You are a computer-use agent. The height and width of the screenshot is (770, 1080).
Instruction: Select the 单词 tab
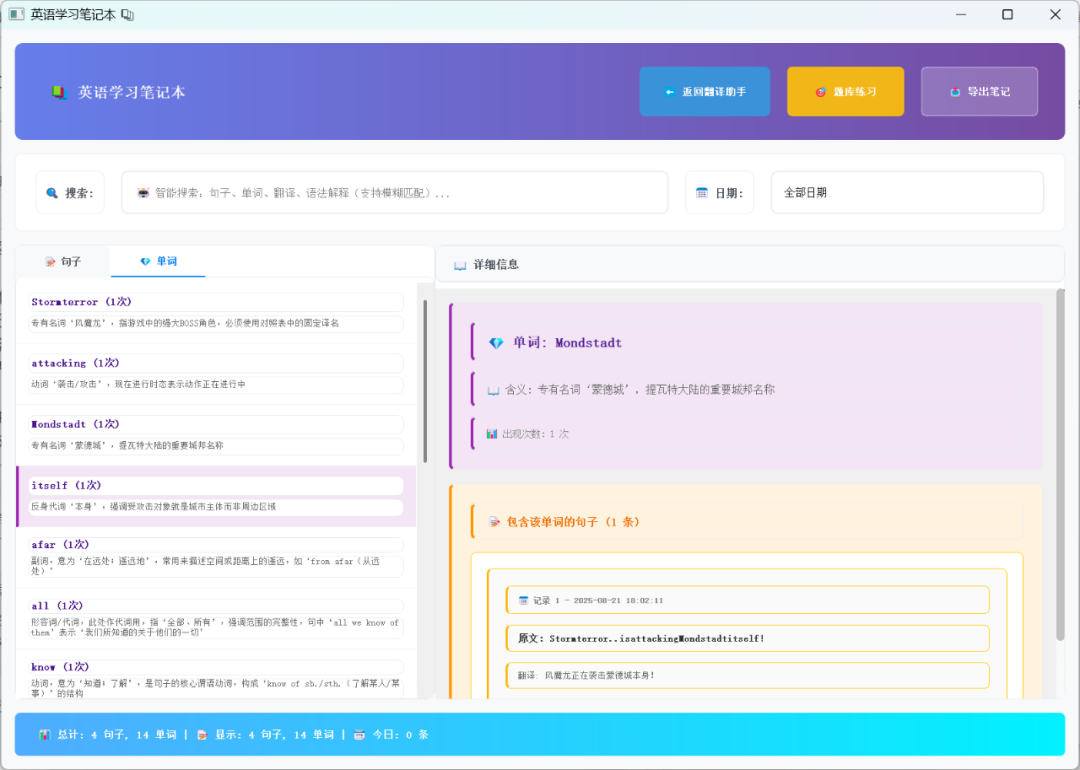[158, 262]
